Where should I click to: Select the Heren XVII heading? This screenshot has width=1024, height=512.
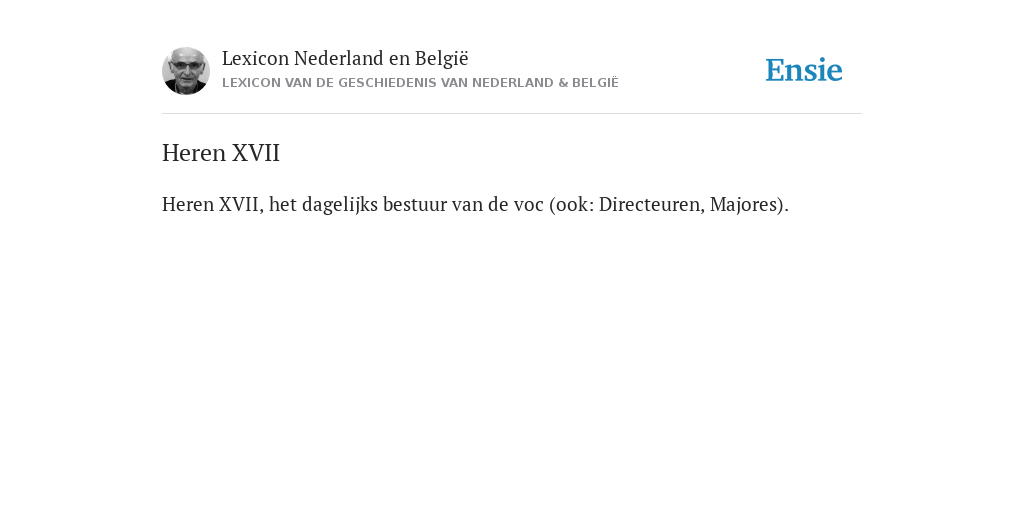click(221, 153)
